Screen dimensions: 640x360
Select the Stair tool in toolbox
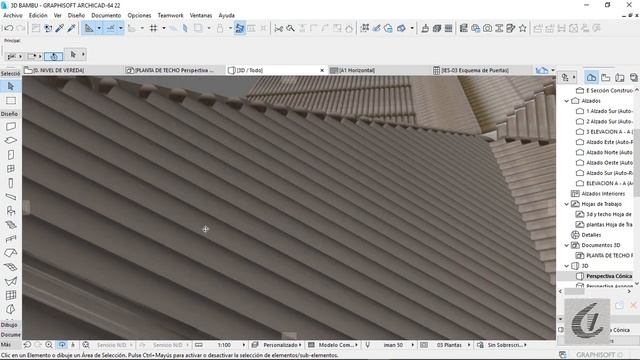[x=11, y=225]
